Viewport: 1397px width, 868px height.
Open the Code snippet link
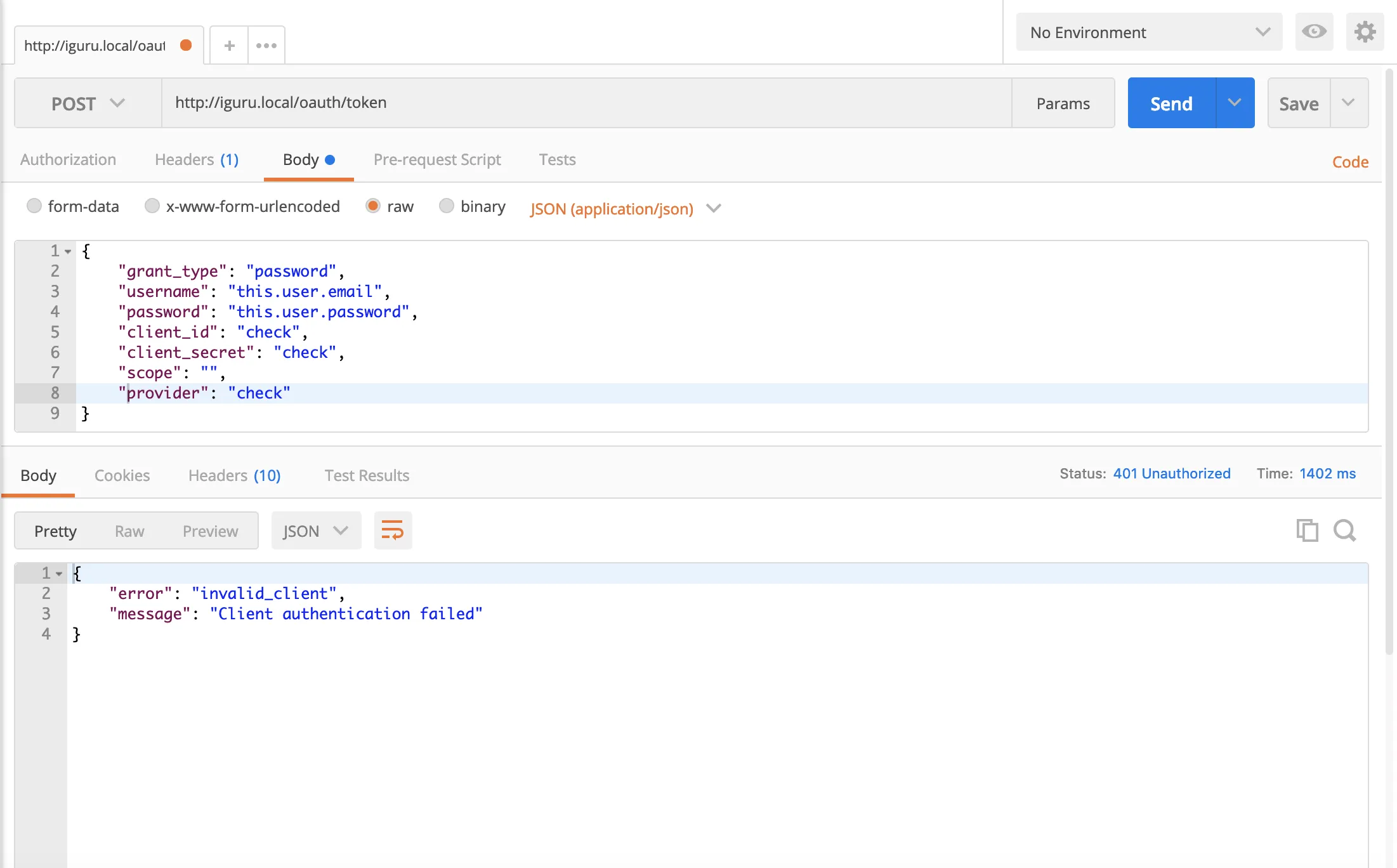(1350, 162)
